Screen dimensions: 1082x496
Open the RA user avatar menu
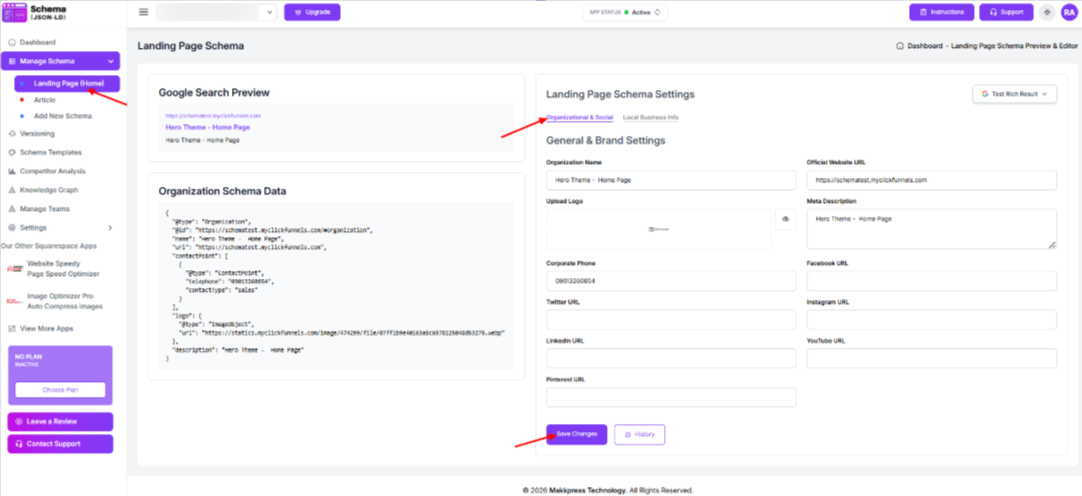1068,12
